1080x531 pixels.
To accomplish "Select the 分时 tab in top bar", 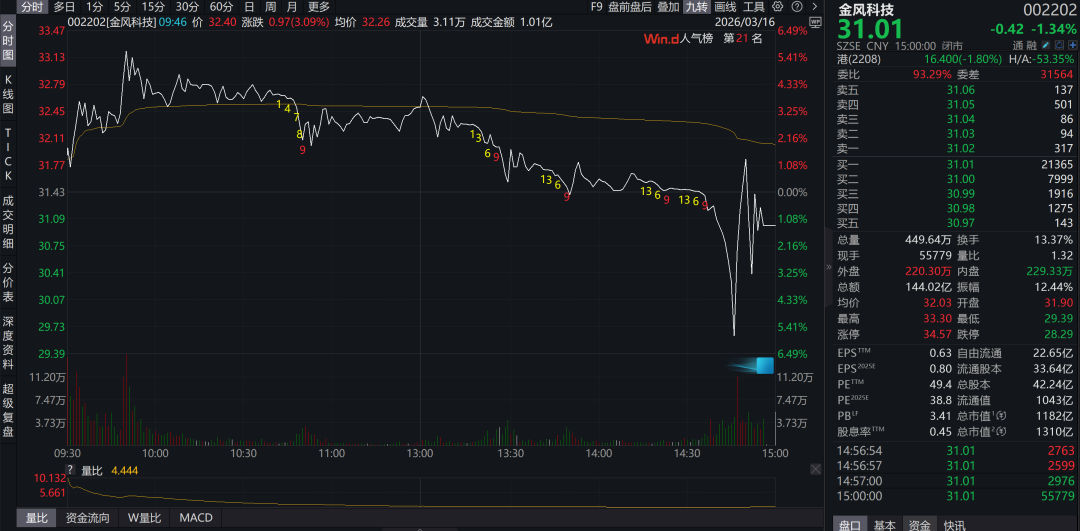I will pyautogui.click(x=31, y=7).
